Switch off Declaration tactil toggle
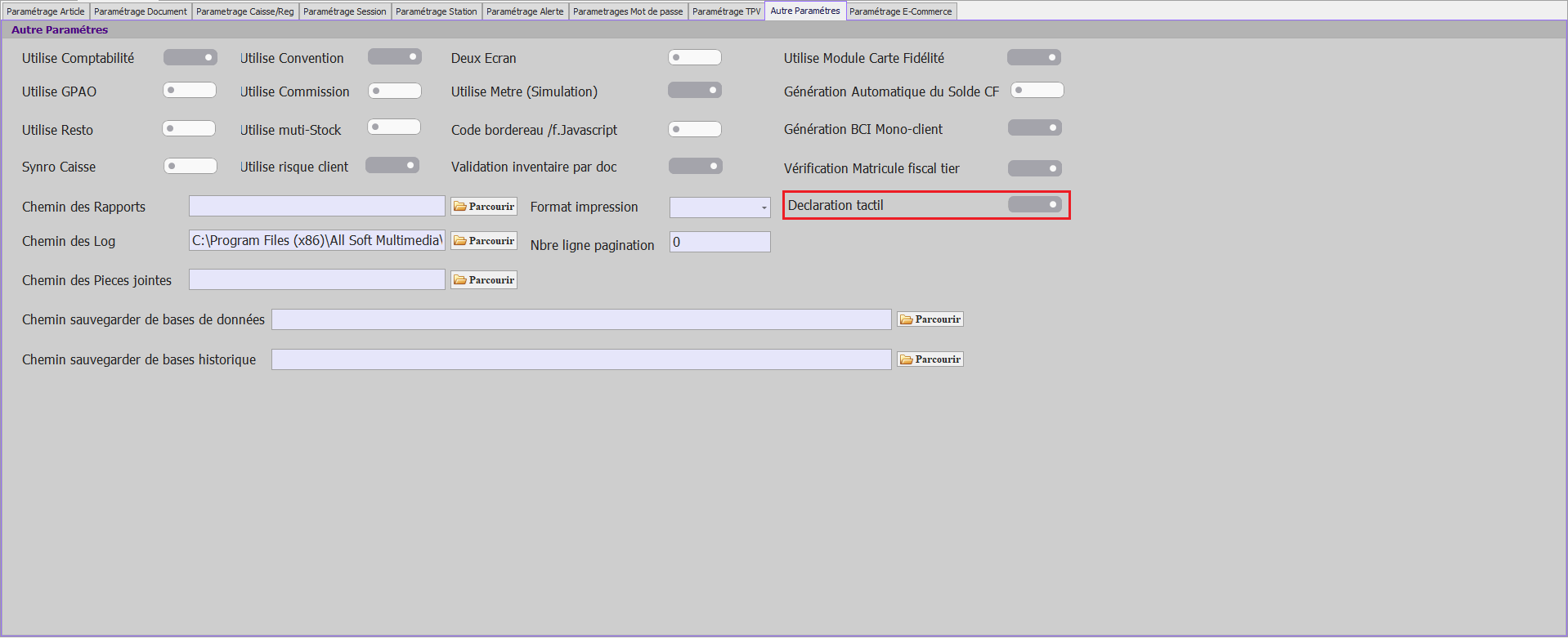1568x638 pixels. pos(1035,204)
